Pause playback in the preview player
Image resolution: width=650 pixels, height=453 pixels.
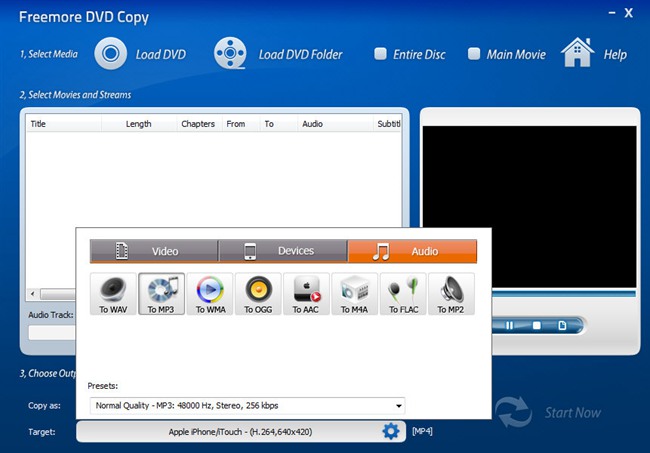tap(509, 326)
